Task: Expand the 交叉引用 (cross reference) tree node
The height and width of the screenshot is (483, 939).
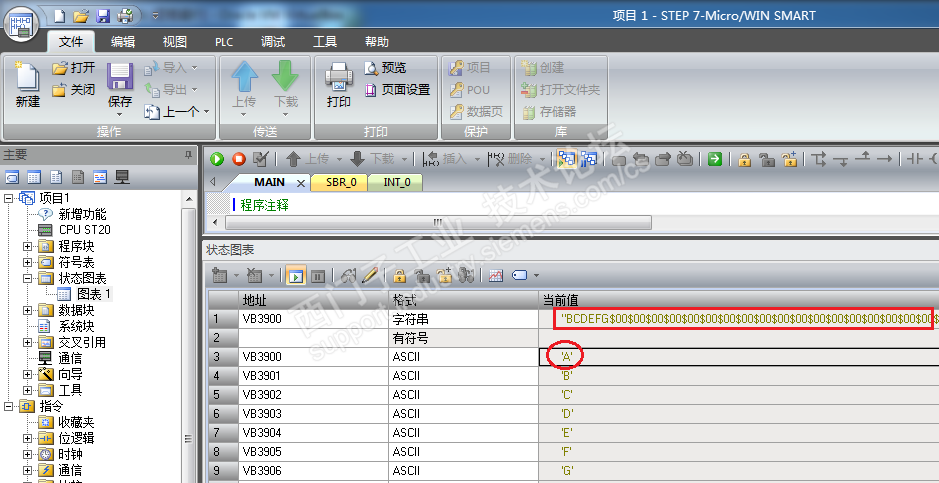Action: (x=28, y=342)
